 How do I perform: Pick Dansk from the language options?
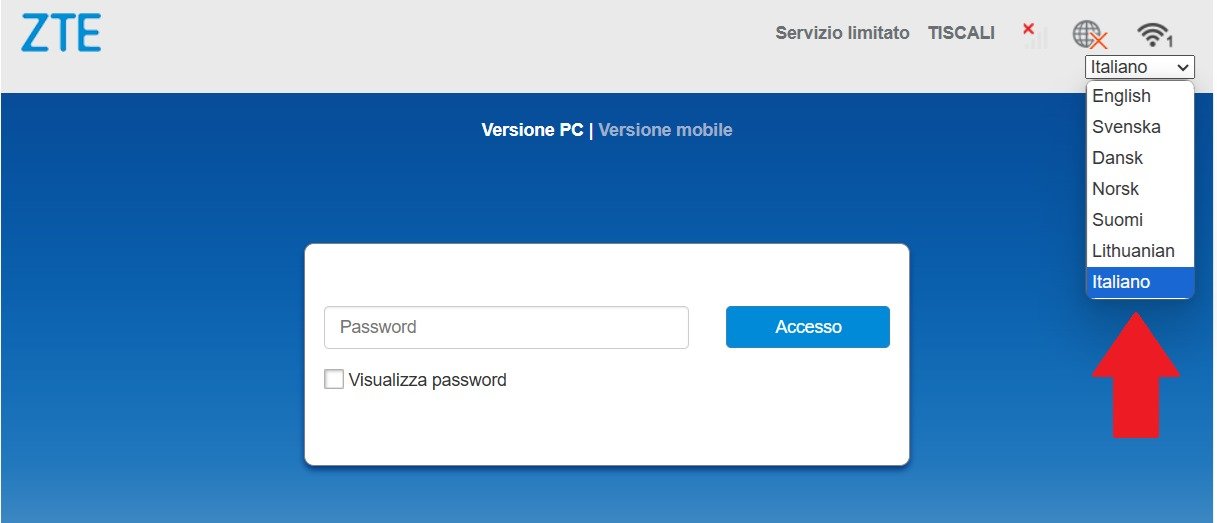(x=1117, y=158)
